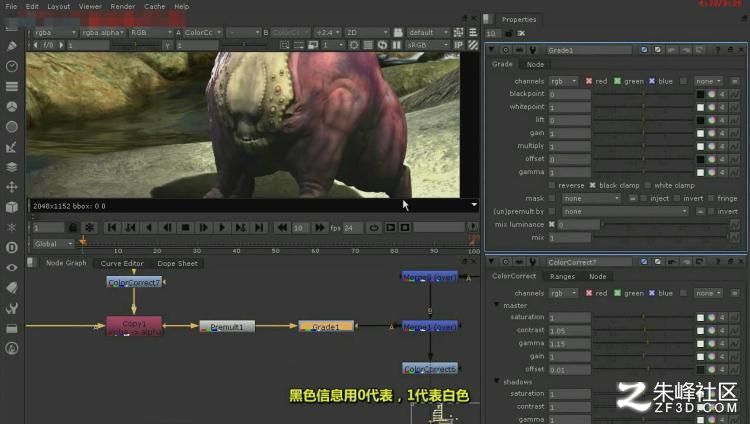The width and height of the screenshot is (750, 424).
Task: Click play forward in viewer transport
Action: click(x=222, y=228)
